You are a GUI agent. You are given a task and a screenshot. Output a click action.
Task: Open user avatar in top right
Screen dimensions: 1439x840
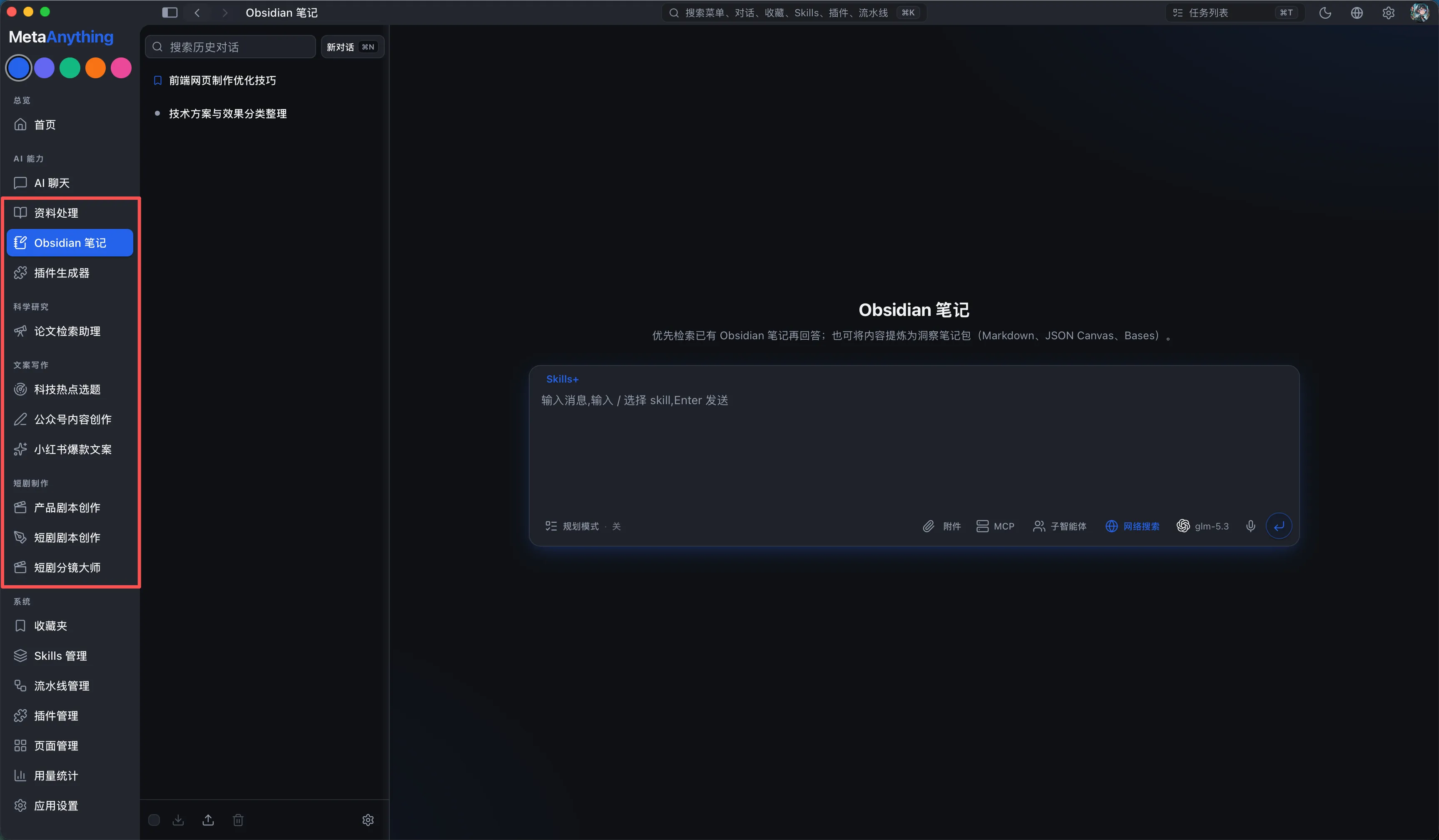coord(1419,12)
